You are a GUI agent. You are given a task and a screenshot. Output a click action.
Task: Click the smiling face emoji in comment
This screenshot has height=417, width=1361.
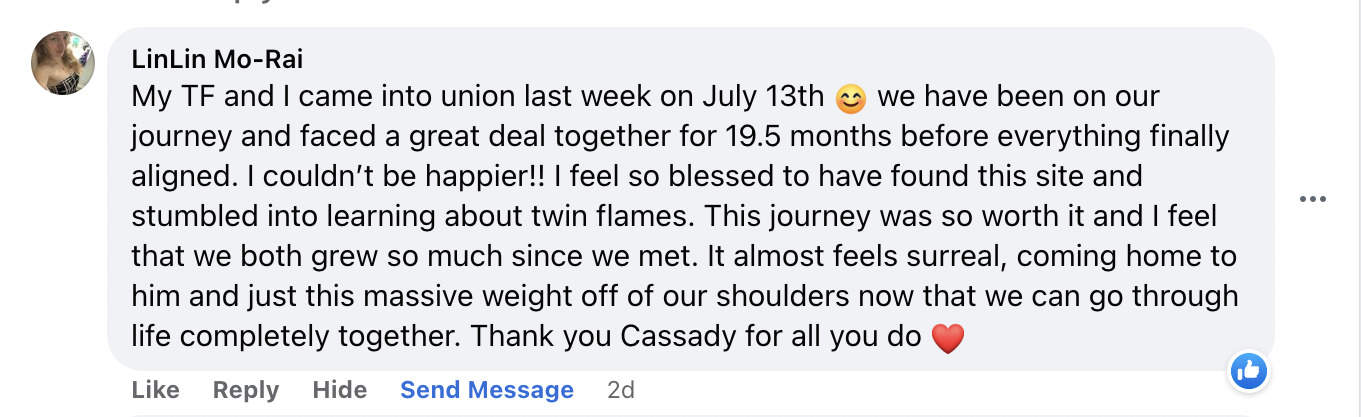tap(850, 98)
